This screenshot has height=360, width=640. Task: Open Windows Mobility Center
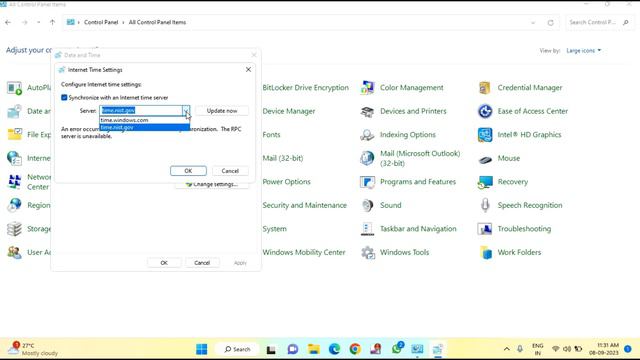coord(304,253)
